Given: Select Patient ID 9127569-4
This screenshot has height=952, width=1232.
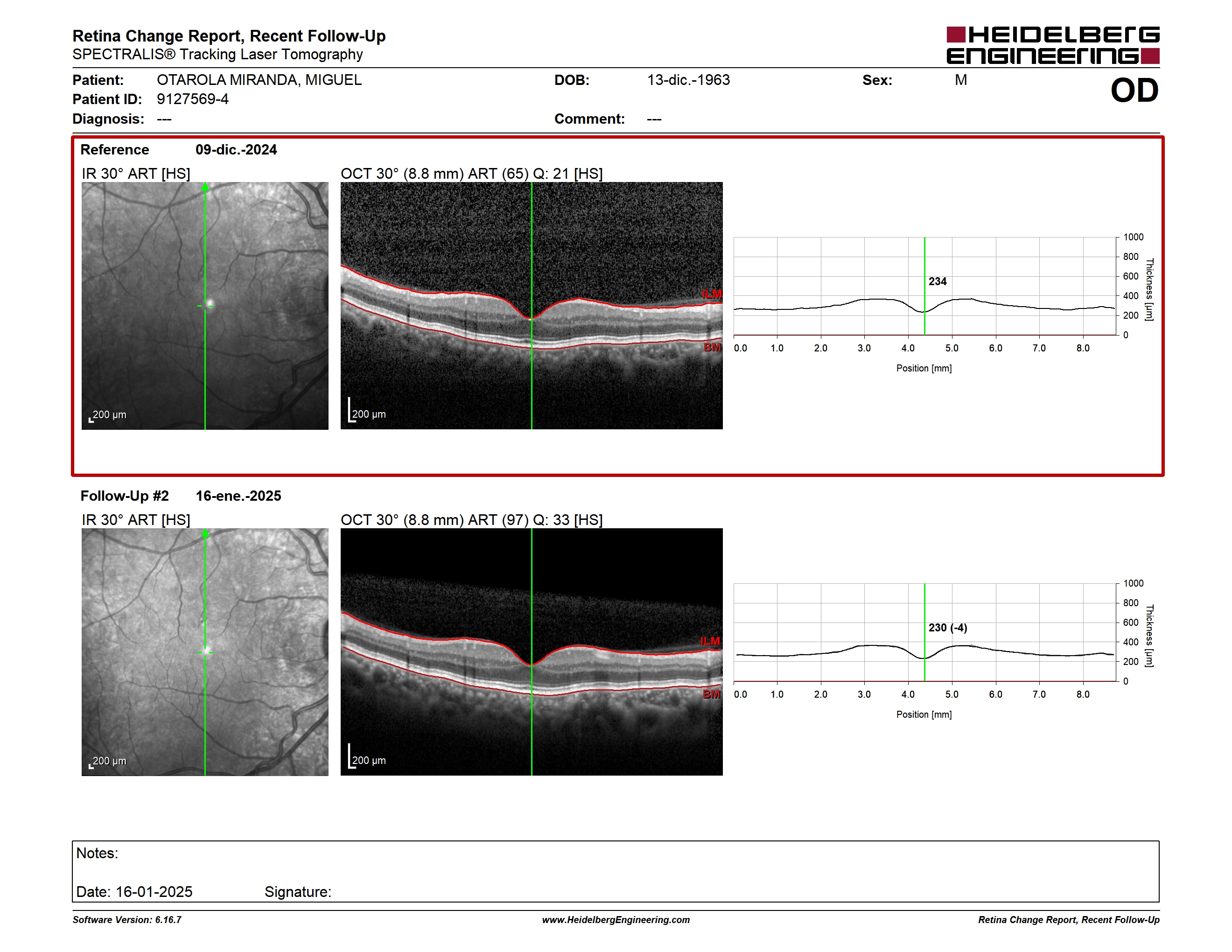Looking at the screenshot, I should pyautogui.click(x=192, y=99).
